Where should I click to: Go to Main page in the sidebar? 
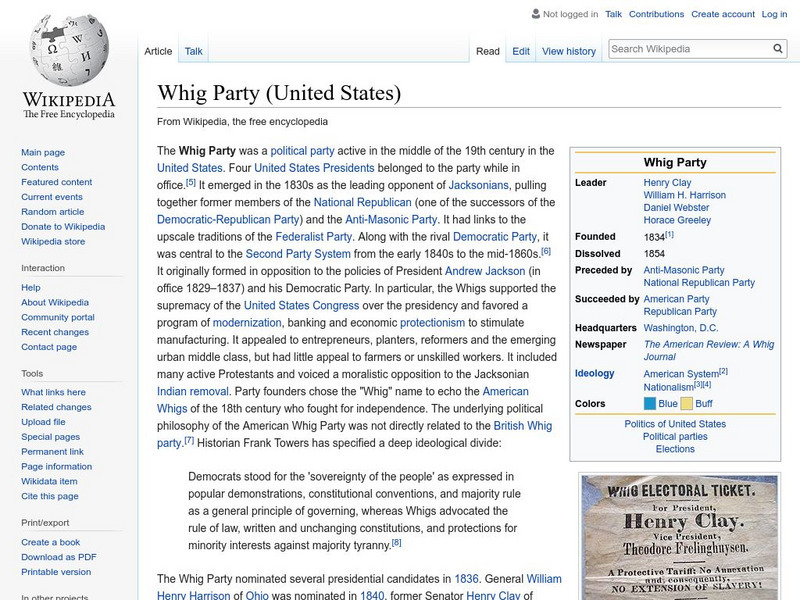click(x=43, y=152)
